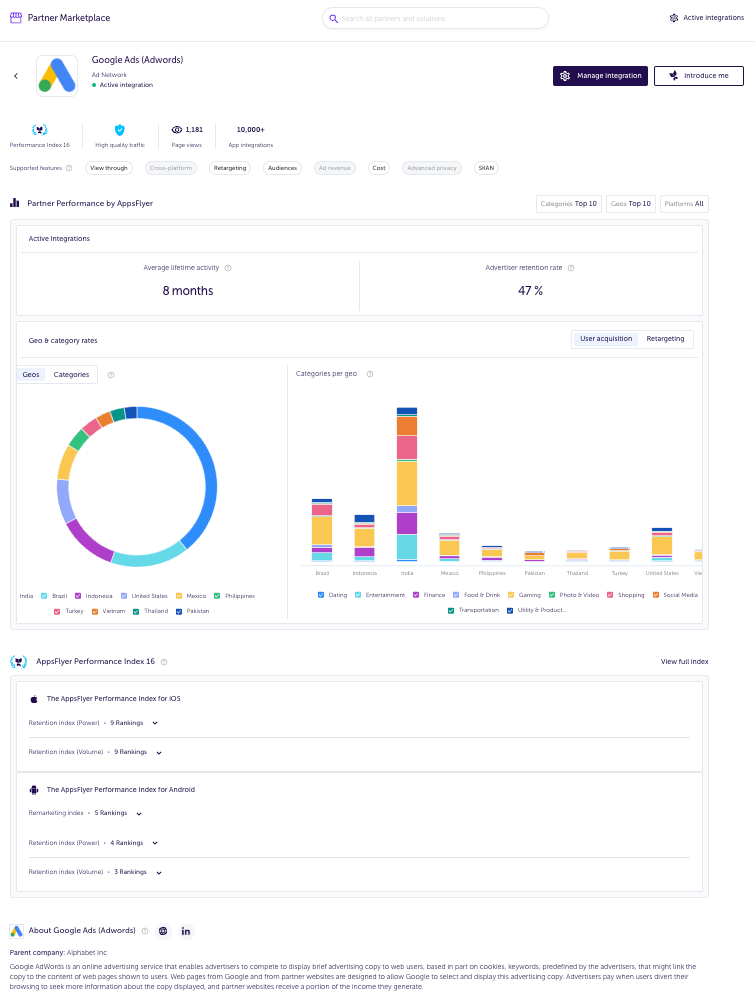Click the back arrow beside Google Ads logo
This screenshot has height=998, width=755.
pyautogui.click(x=16, y=76)
